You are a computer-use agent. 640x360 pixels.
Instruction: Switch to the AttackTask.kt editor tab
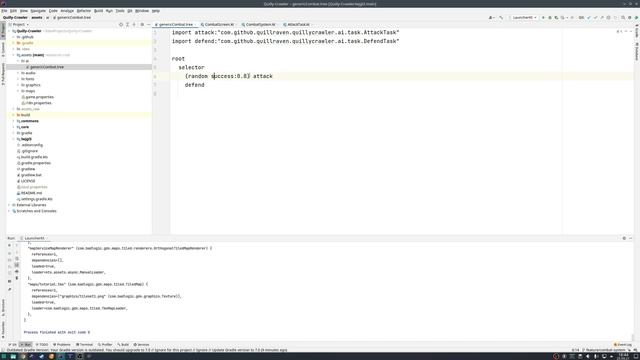298,24
